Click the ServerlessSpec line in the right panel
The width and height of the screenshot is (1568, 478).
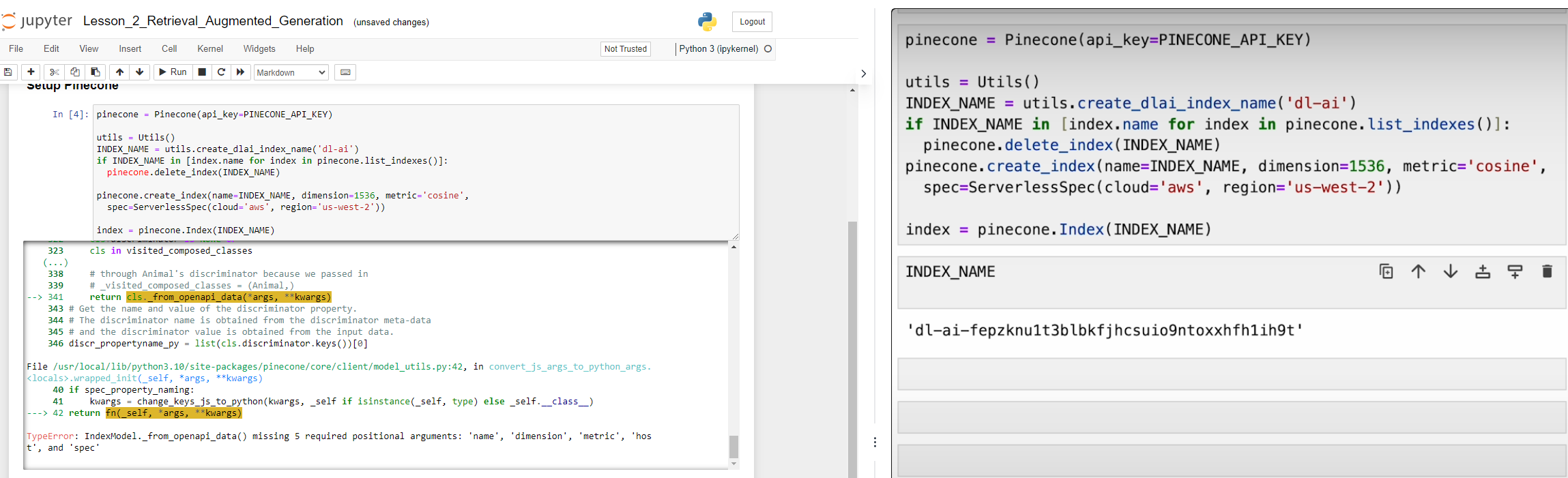[1162, 188]
